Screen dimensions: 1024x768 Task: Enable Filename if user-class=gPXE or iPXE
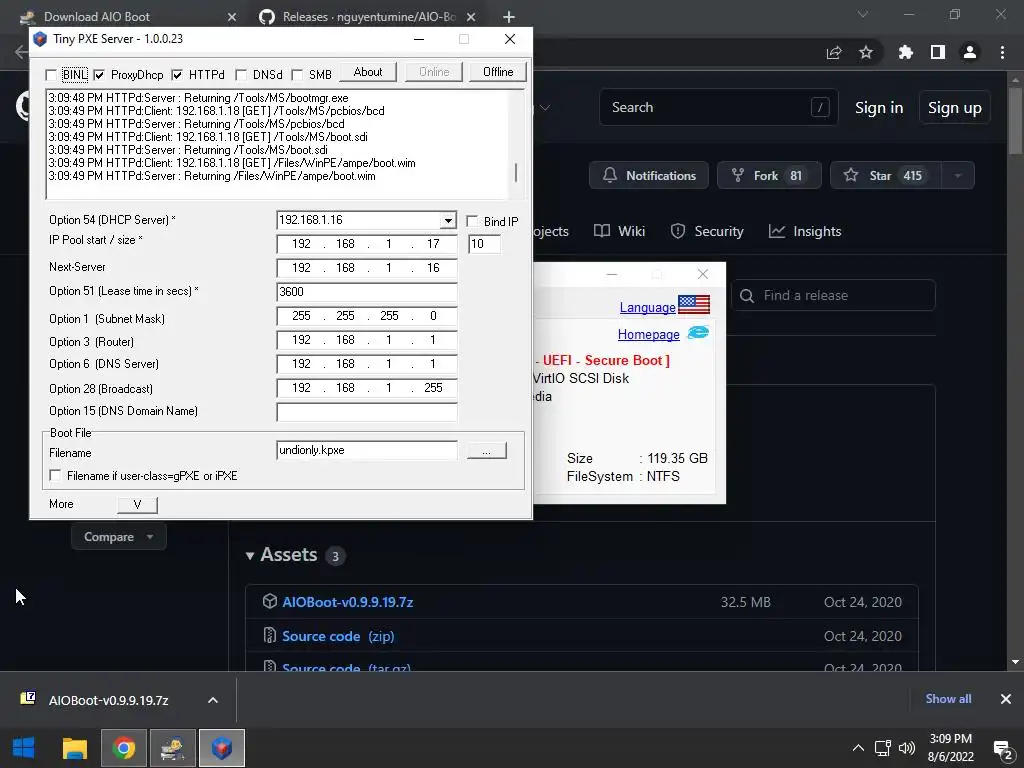pos(56,475)
